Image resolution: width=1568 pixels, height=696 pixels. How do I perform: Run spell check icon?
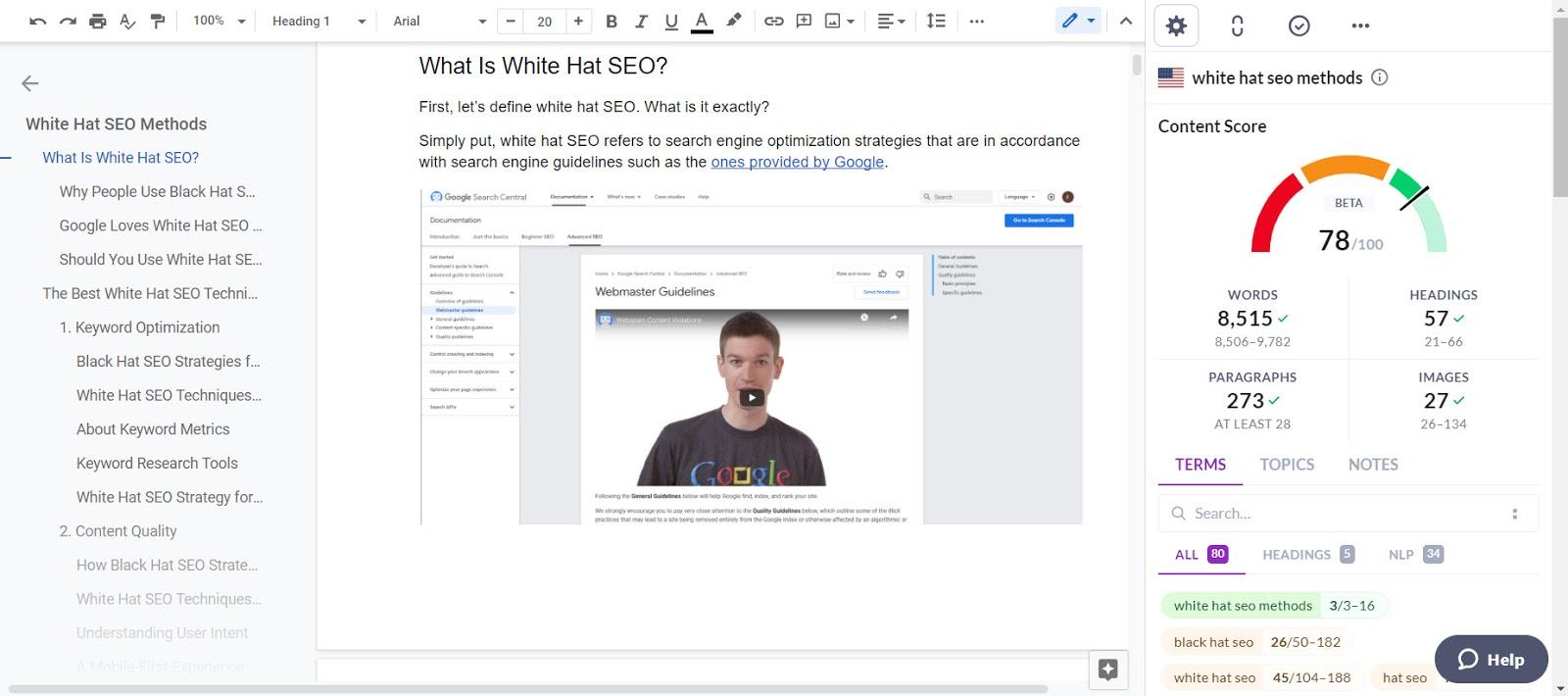[x=127, y=21]
